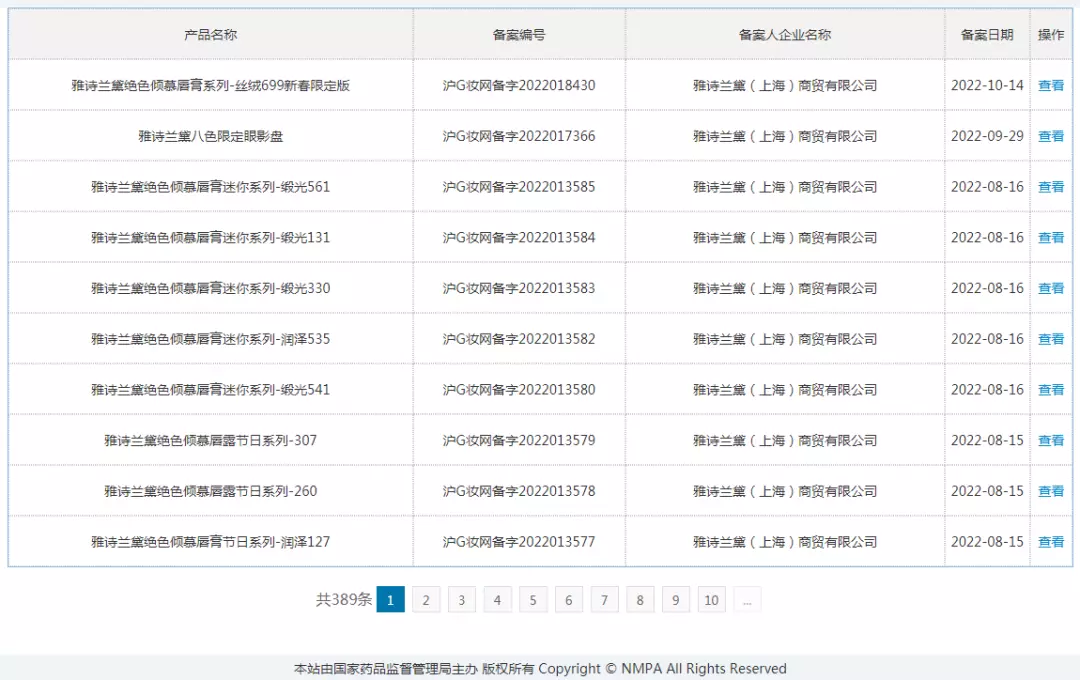This screenshot has width=1080, height=680.
Task: Switch to page 7
Action: [x=604, y=599]
